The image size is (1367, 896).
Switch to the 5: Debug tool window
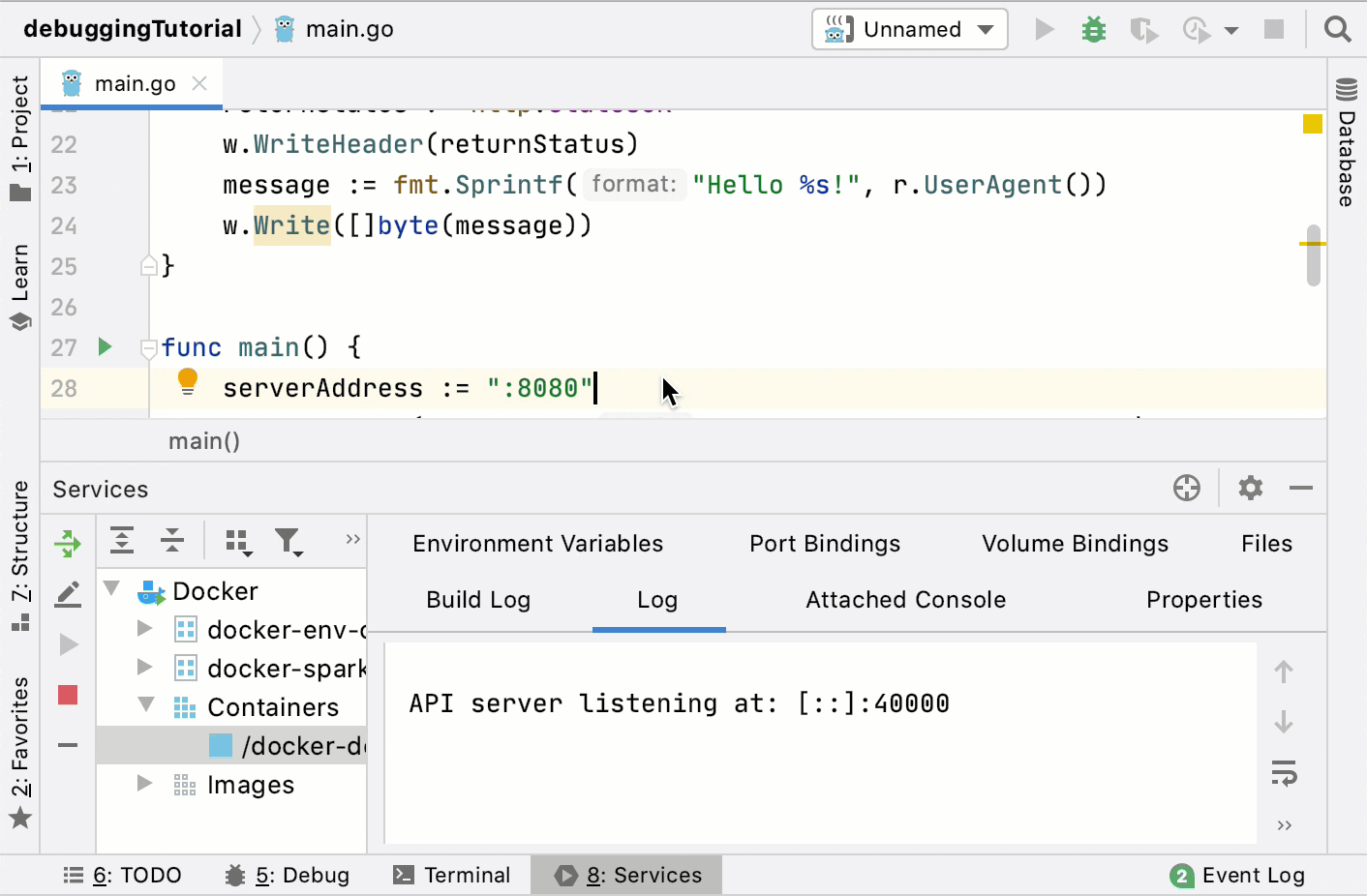(x=288, y=875)
